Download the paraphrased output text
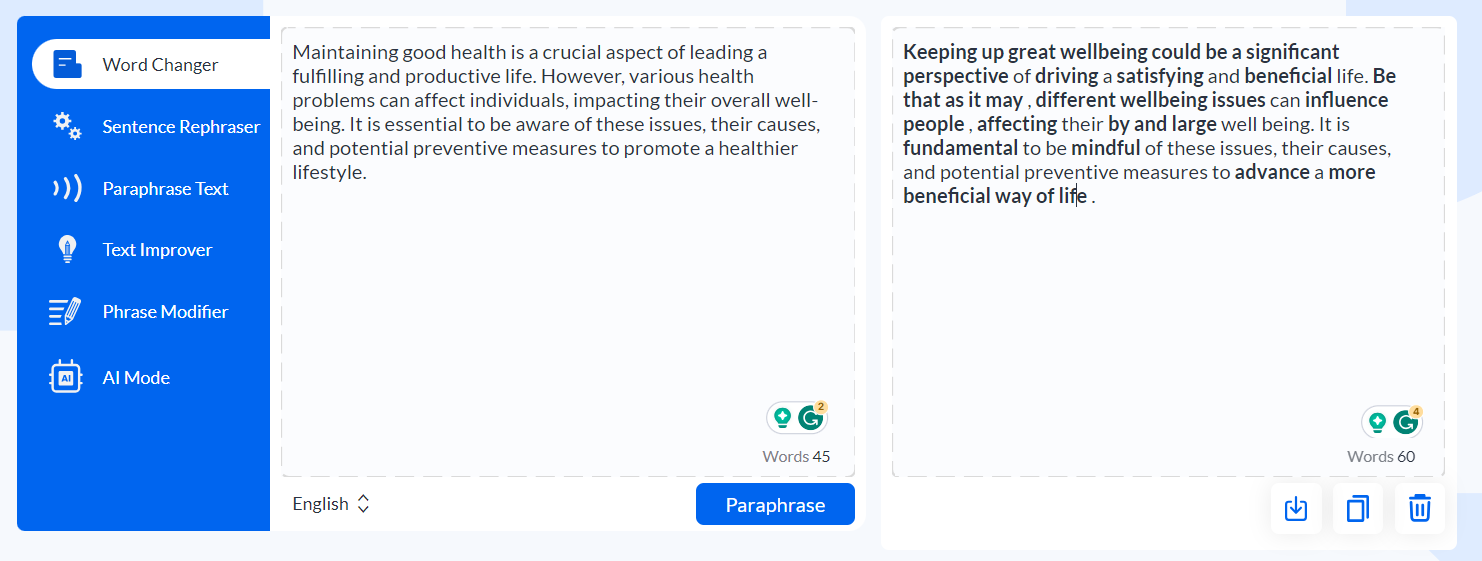This screenshot has height=561, width=1482. [x=1296, y=509]
